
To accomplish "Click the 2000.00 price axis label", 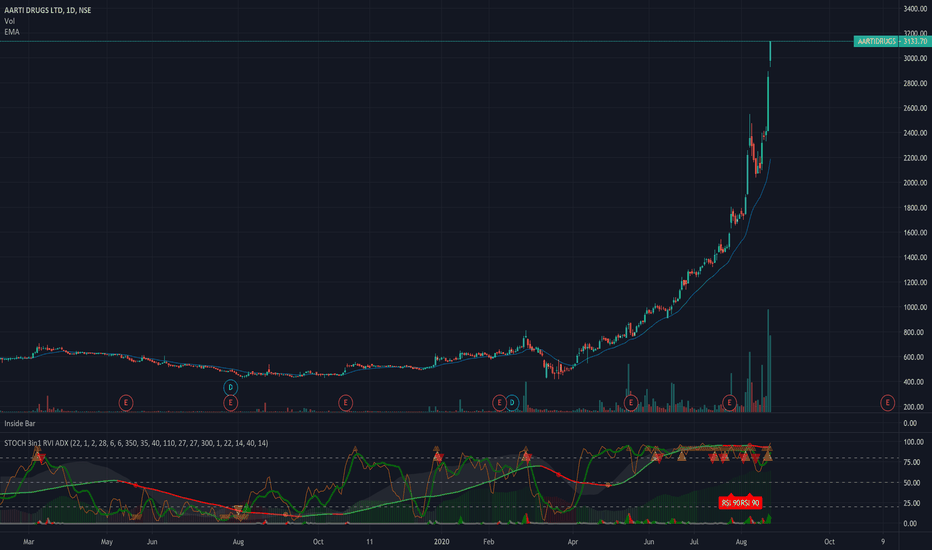I will click(x=915, y=183).
